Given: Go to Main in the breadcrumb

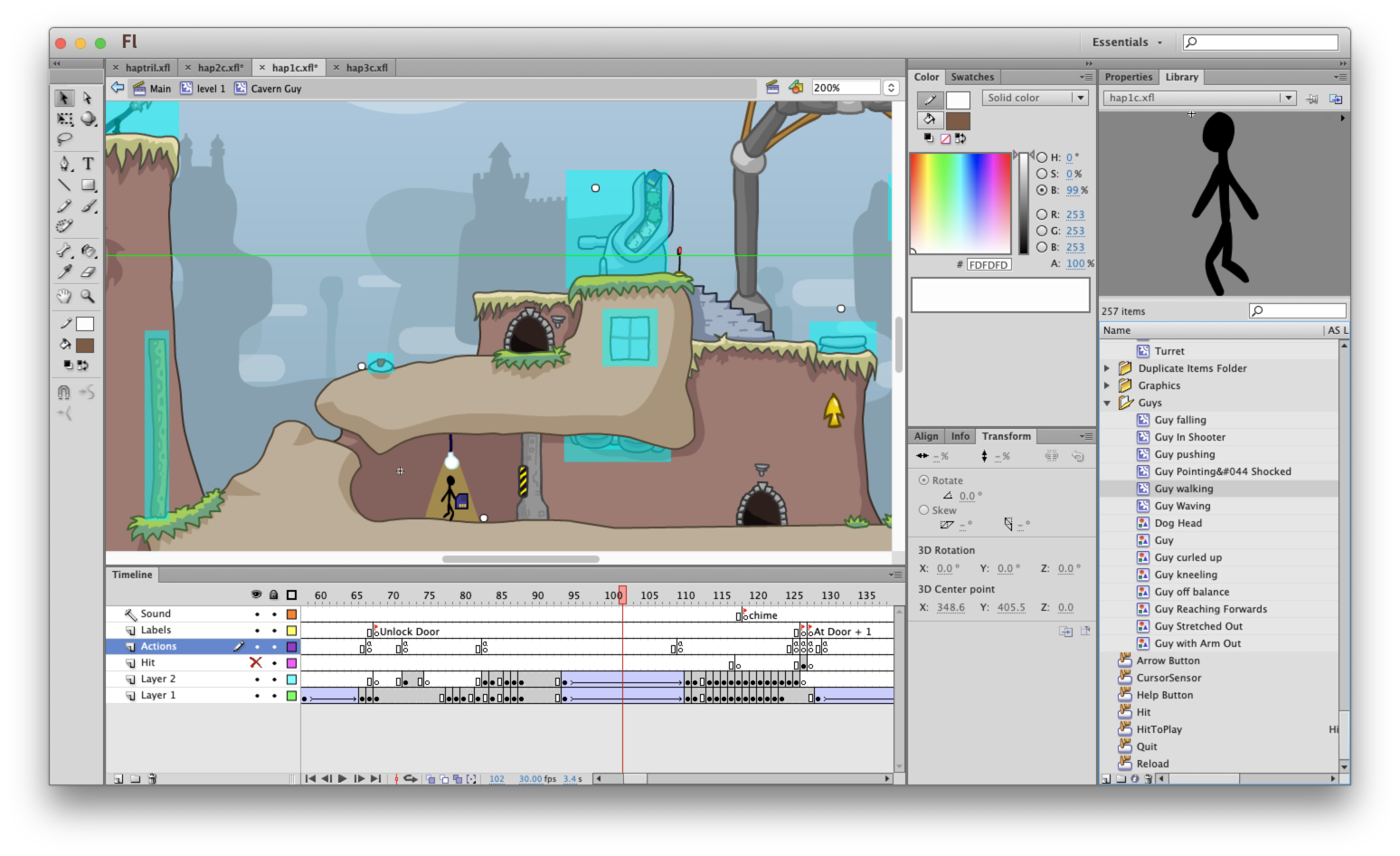Looking at the screenshot, I should click(160, 89).
